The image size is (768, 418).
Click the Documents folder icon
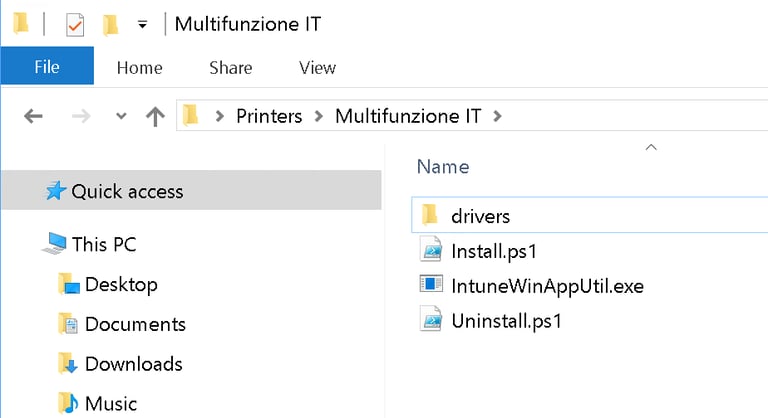click(68, 323)
